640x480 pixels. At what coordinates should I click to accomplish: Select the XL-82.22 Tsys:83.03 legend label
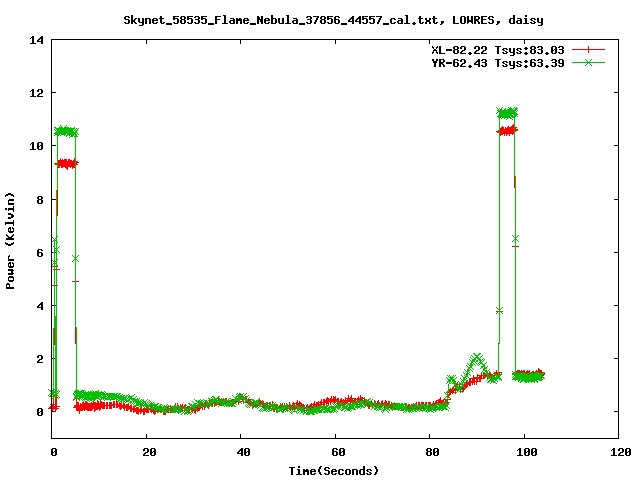(x=498, y=50)
